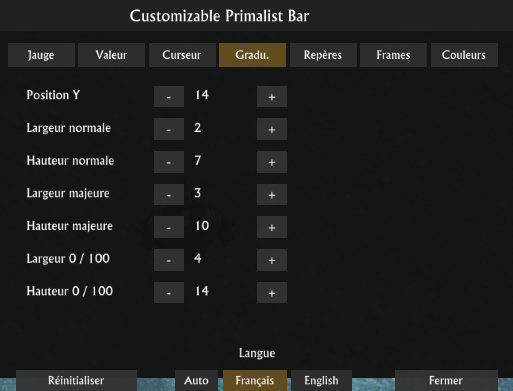The image size is (513, 391).
Task: Show the Frames tab
Action: [x=393, y=55]
